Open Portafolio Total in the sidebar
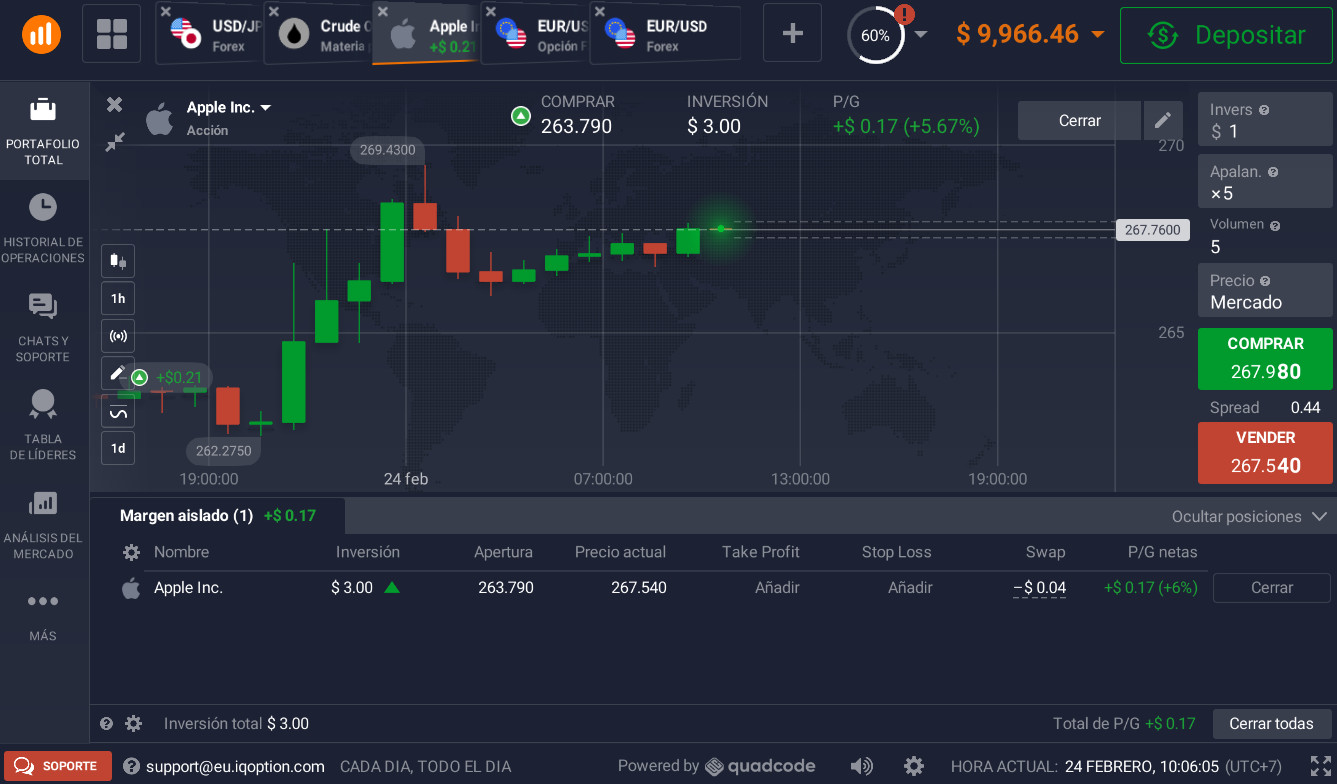The image size is (1337, 784). coord(44,131)
